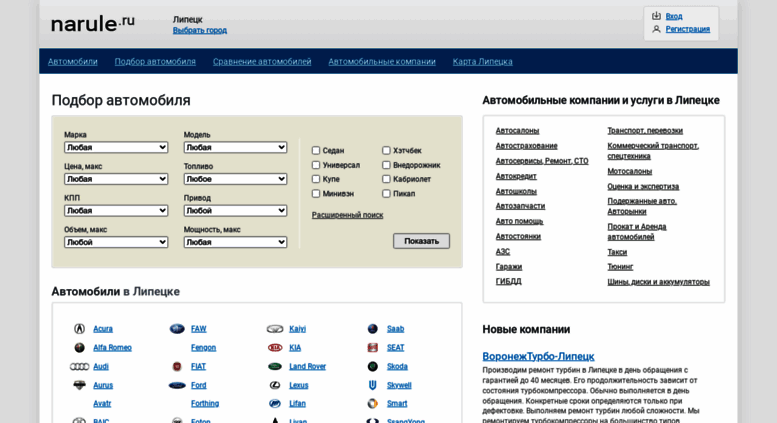Viewport: 777px width, 423px height.
Task: Click the Вход link
Action: pos(674,16)
